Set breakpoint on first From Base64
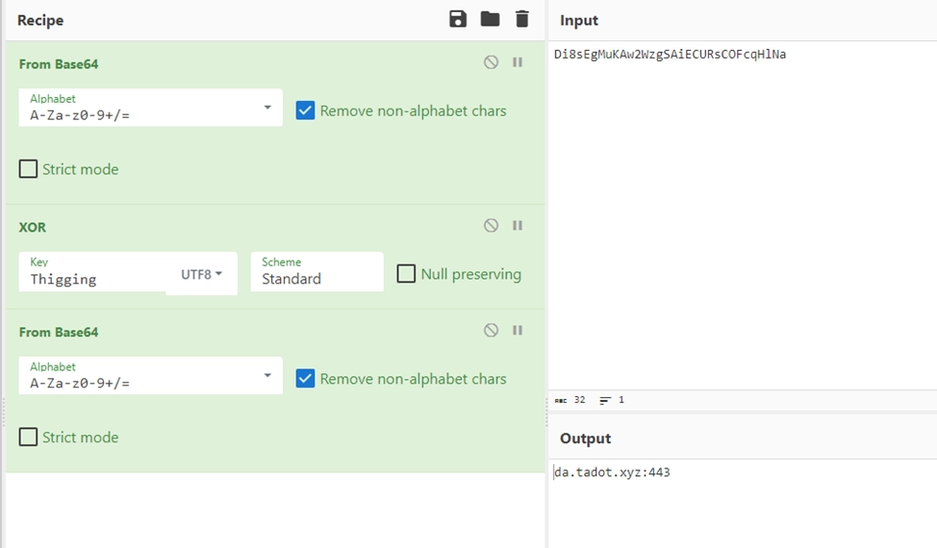The image size is (937, 548). 518,62
